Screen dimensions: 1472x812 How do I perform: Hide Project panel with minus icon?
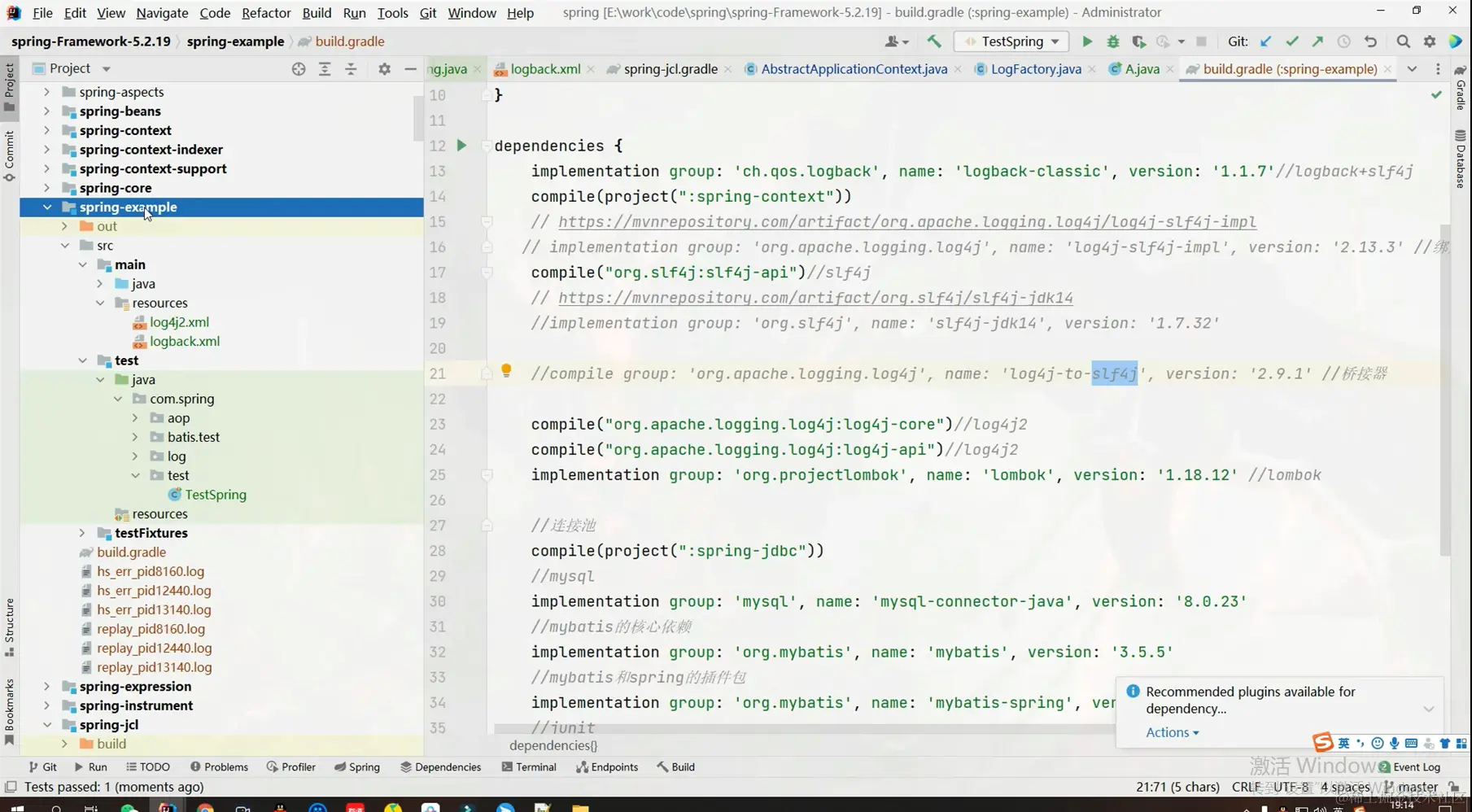410,69
